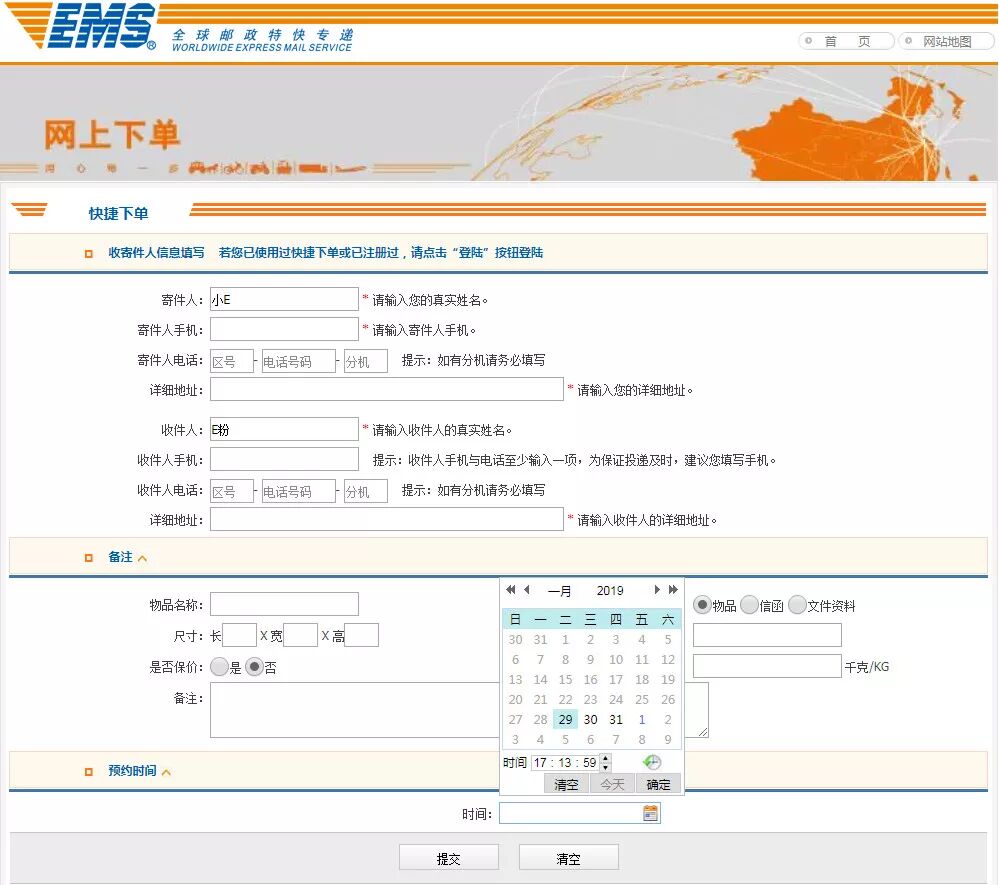This screenshot has height=885, width=999.
Task: Focus the weight field before 千克/KG
Action: [767, 666]
